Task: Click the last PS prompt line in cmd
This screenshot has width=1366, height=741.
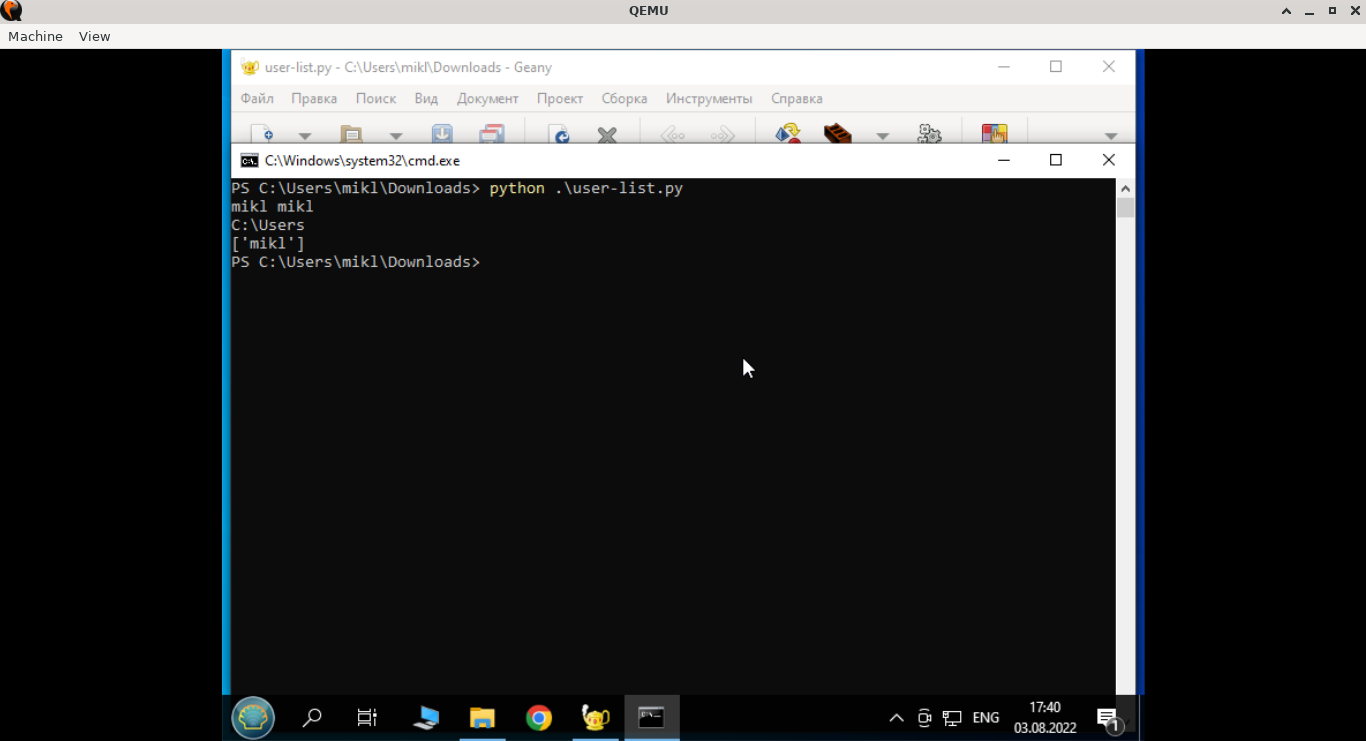Action: click(x=356, y=262)
